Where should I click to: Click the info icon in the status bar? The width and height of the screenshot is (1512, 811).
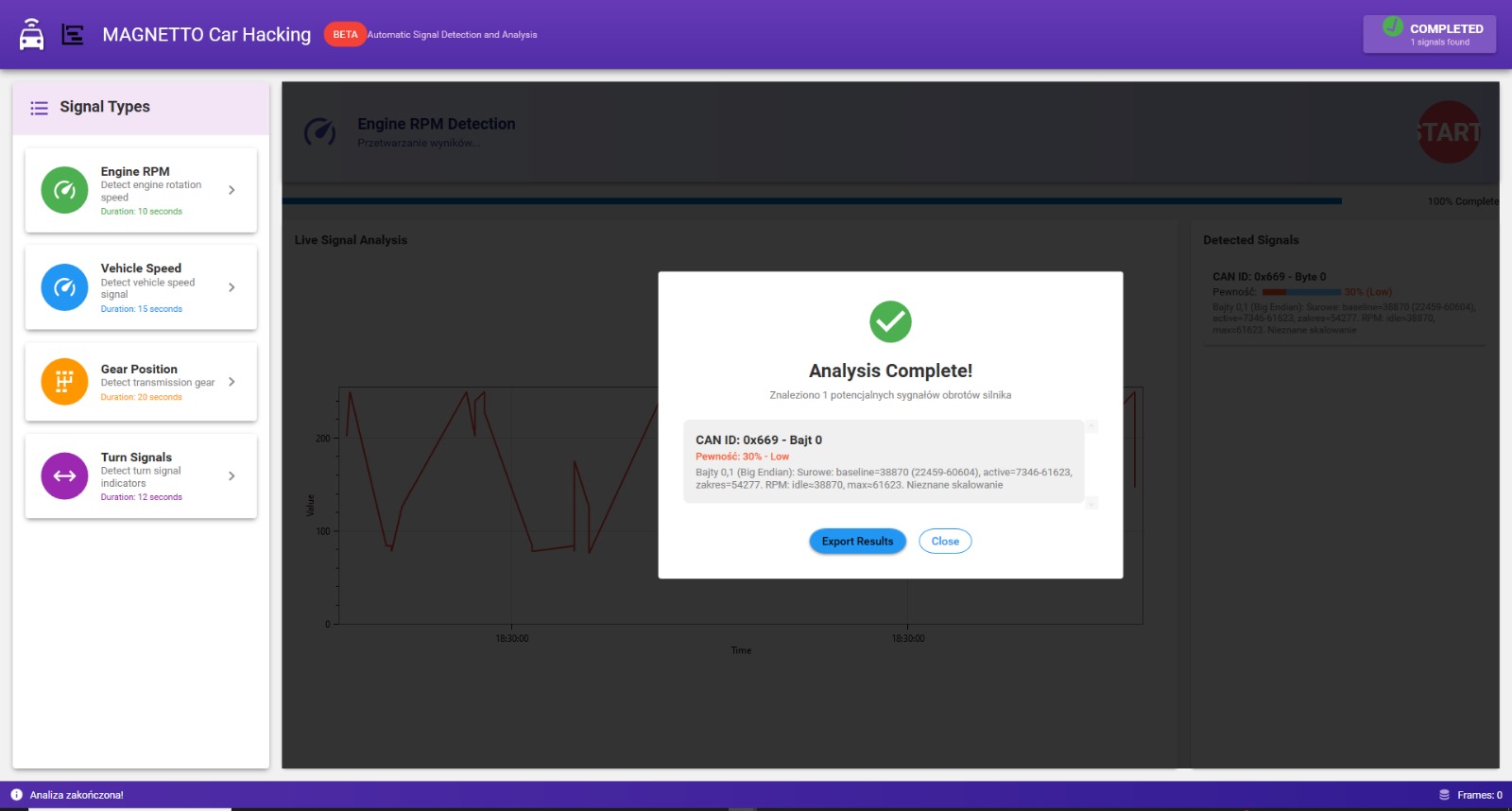16,795
